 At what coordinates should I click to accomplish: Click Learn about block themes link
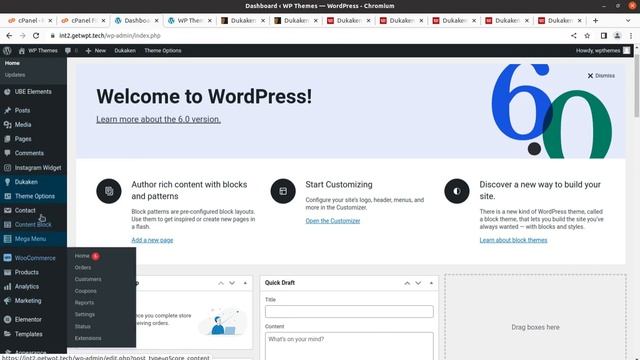pyautogui.click(x=513, y=240)
